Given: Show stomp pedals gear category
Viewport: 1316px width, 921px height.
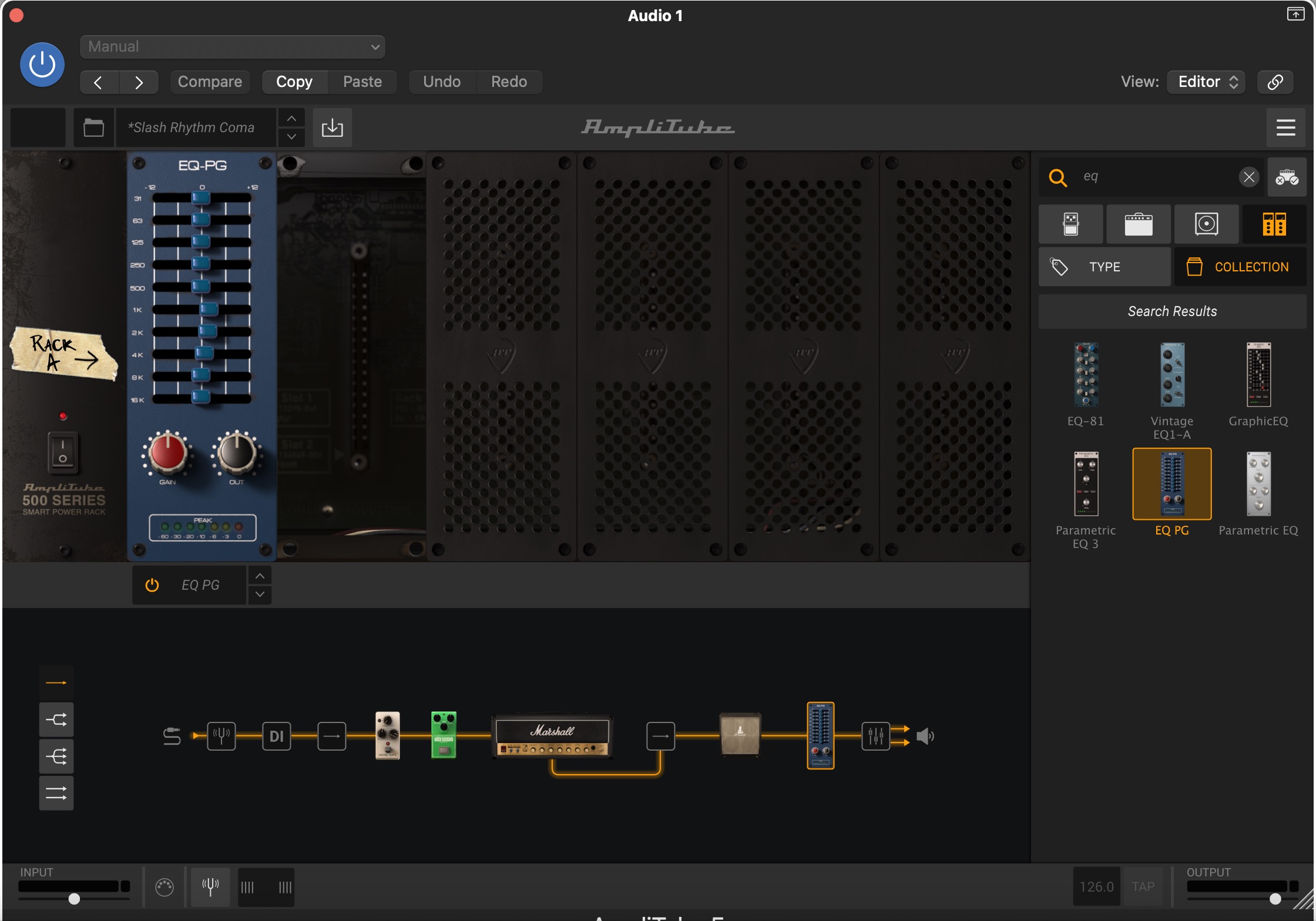Looking at the screenshot, I should click(x=1070, y=224).
